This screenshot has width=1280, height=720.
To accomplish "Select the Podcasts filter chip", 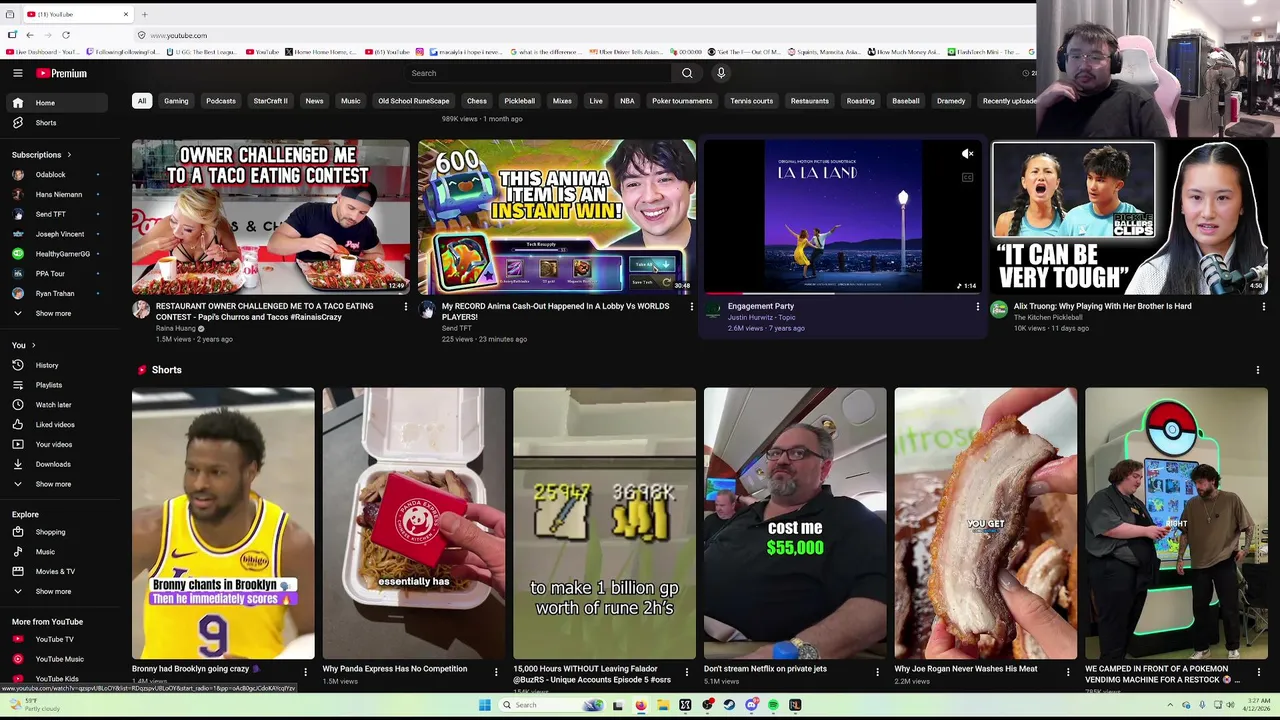I will (x=221, y=101).
